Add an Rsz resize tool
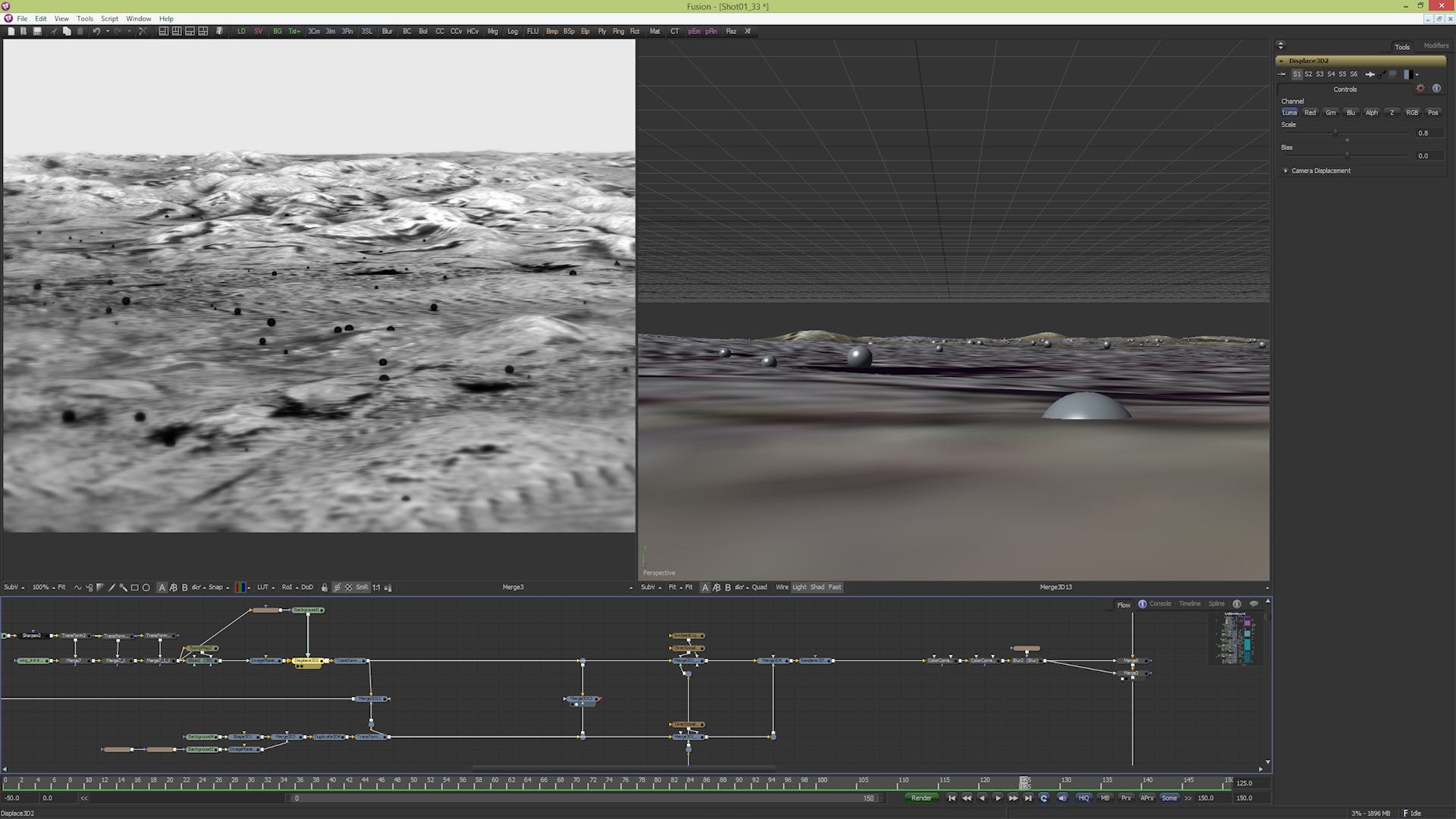Screen dimensions: 1456x819 click(x=731, y=31)
